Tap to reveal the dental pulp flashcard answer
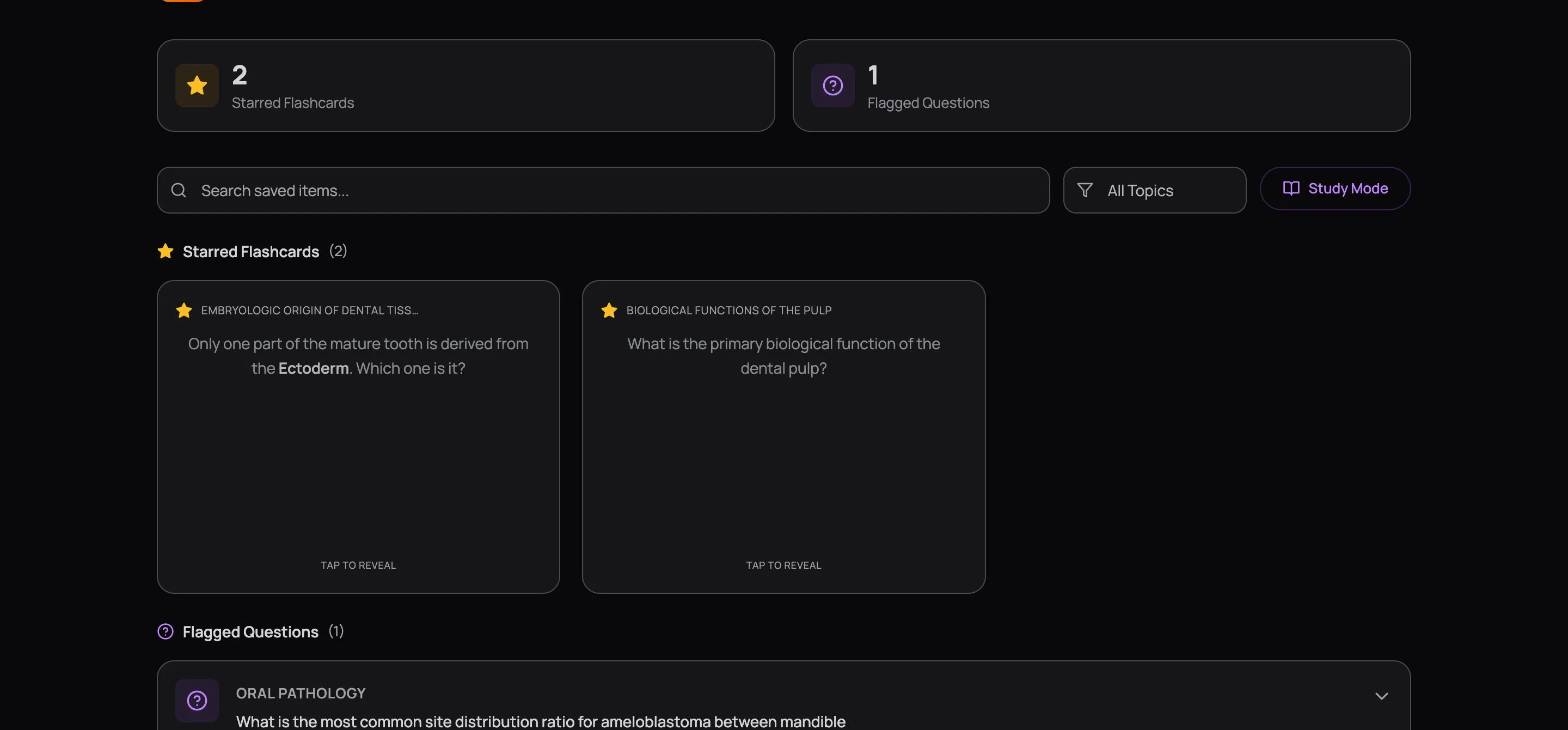Image resolution: width=1568 pixels, height=730 pixels. 783,565
